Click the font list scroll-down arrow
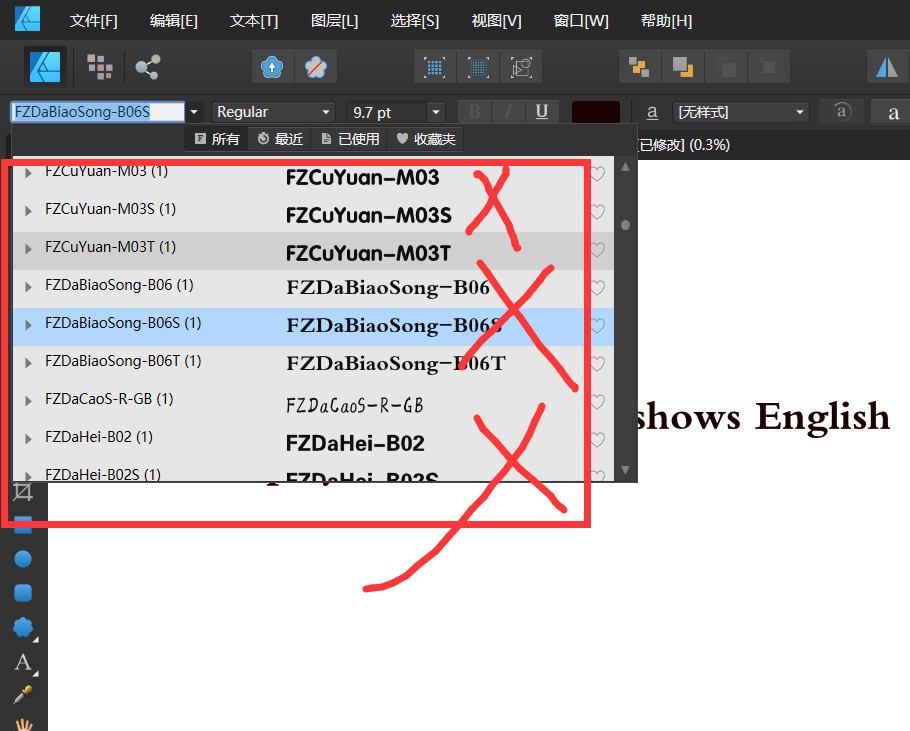The image size is (910, 731). click(625, 470)
